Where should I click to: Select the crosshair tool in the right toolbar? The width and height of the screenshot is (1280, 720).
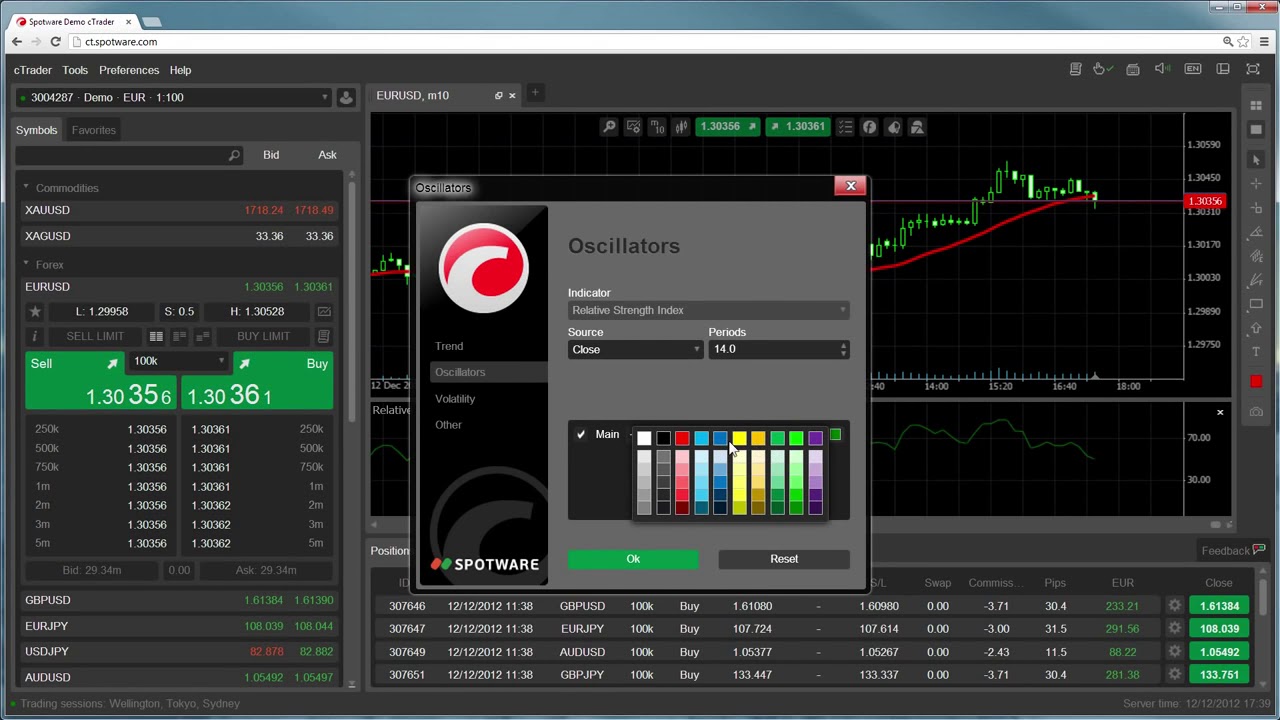click(x=1256, y=184)
